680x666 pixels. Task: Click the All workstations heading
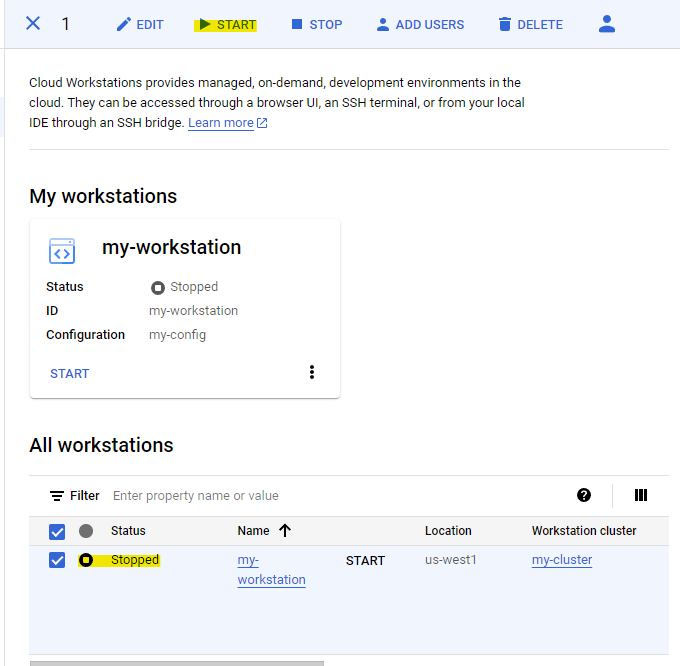[101, 445]
